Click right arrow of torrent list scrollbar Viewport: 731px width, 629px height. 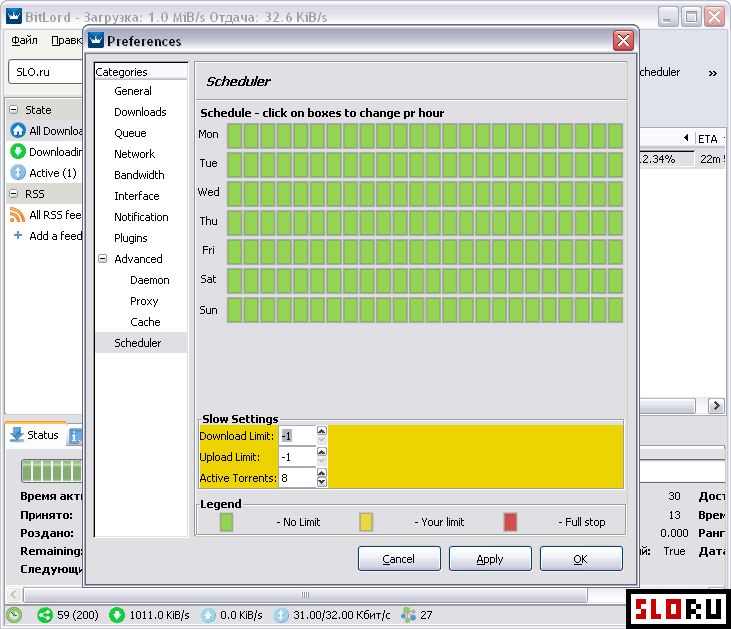(x=716, y=406)
